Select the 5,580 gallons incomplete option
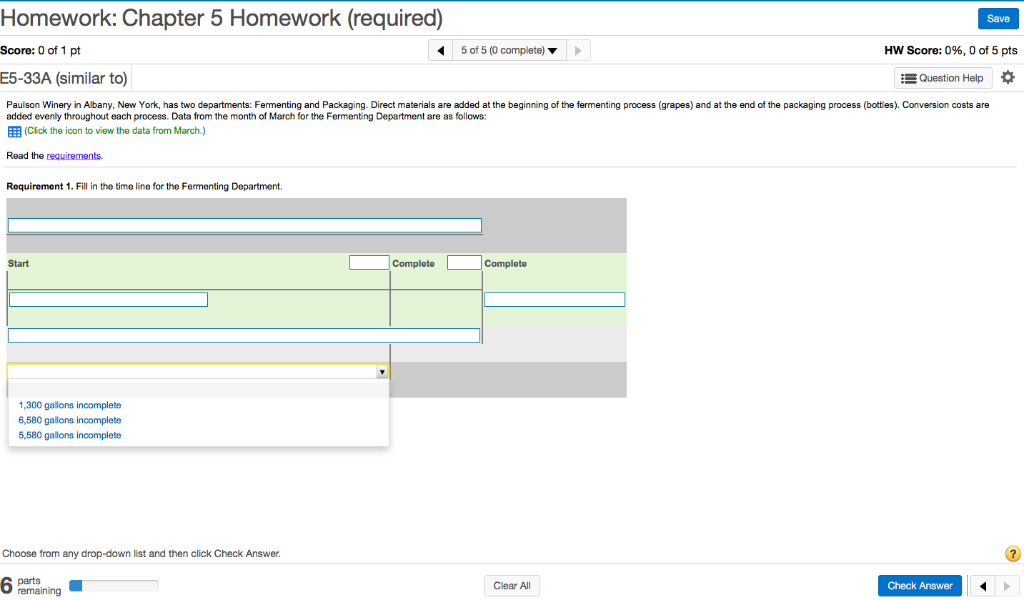The image size is (1024, 600). (68, 435)
